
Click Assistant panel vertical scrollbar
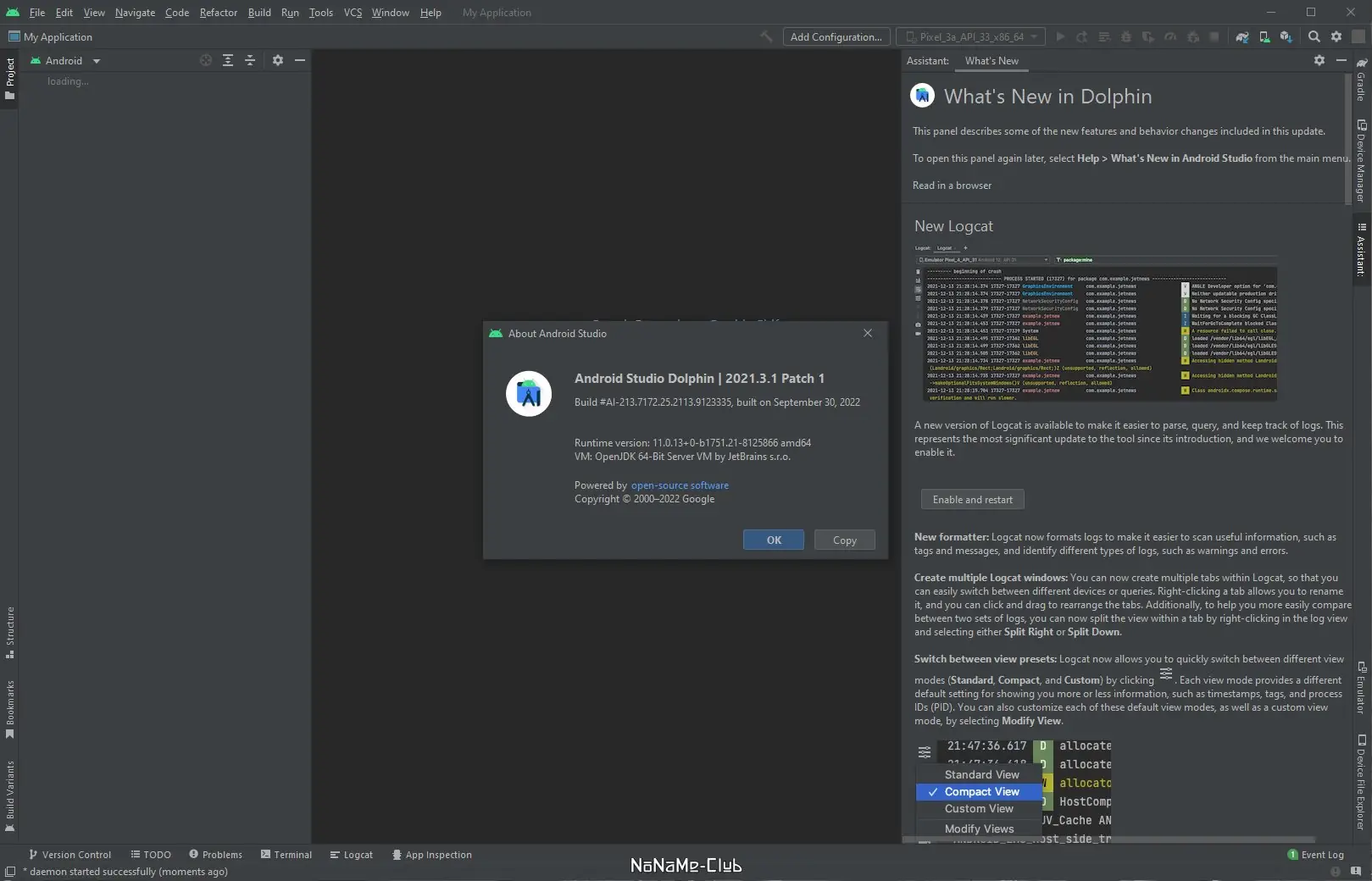(1347, 140)
